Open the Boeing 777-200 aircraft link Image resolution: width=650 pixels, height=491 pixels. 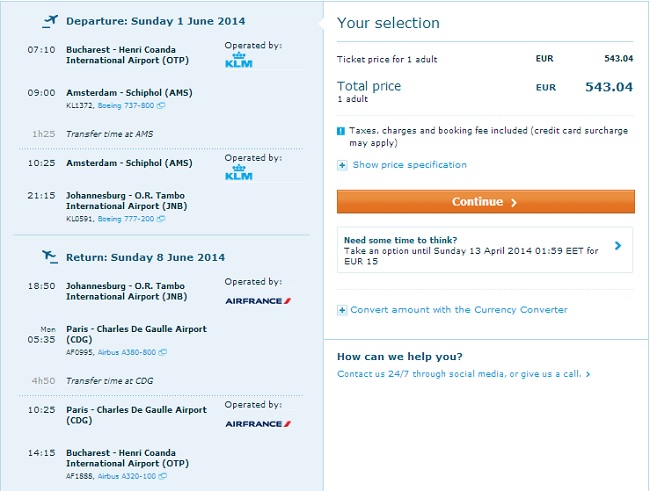tap(126, 218)
